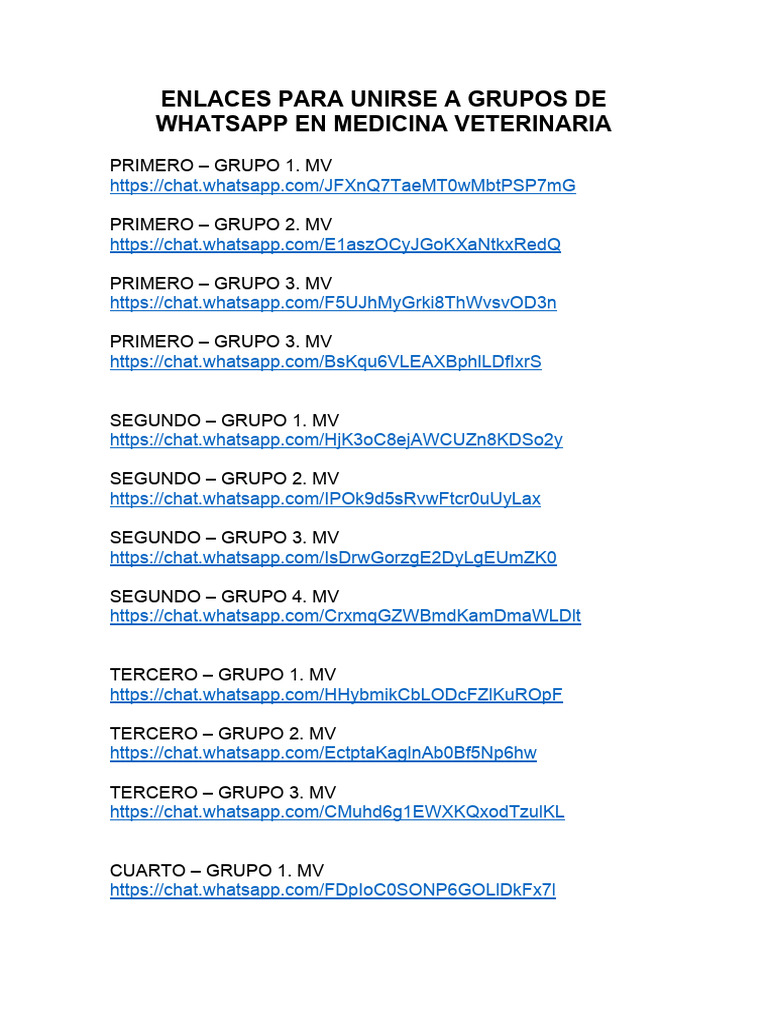The width and height of the screenshot is (768, 1024).
Task: Click the 'TERCERO – GRUPO 3. MV' label
Action: 223,792
